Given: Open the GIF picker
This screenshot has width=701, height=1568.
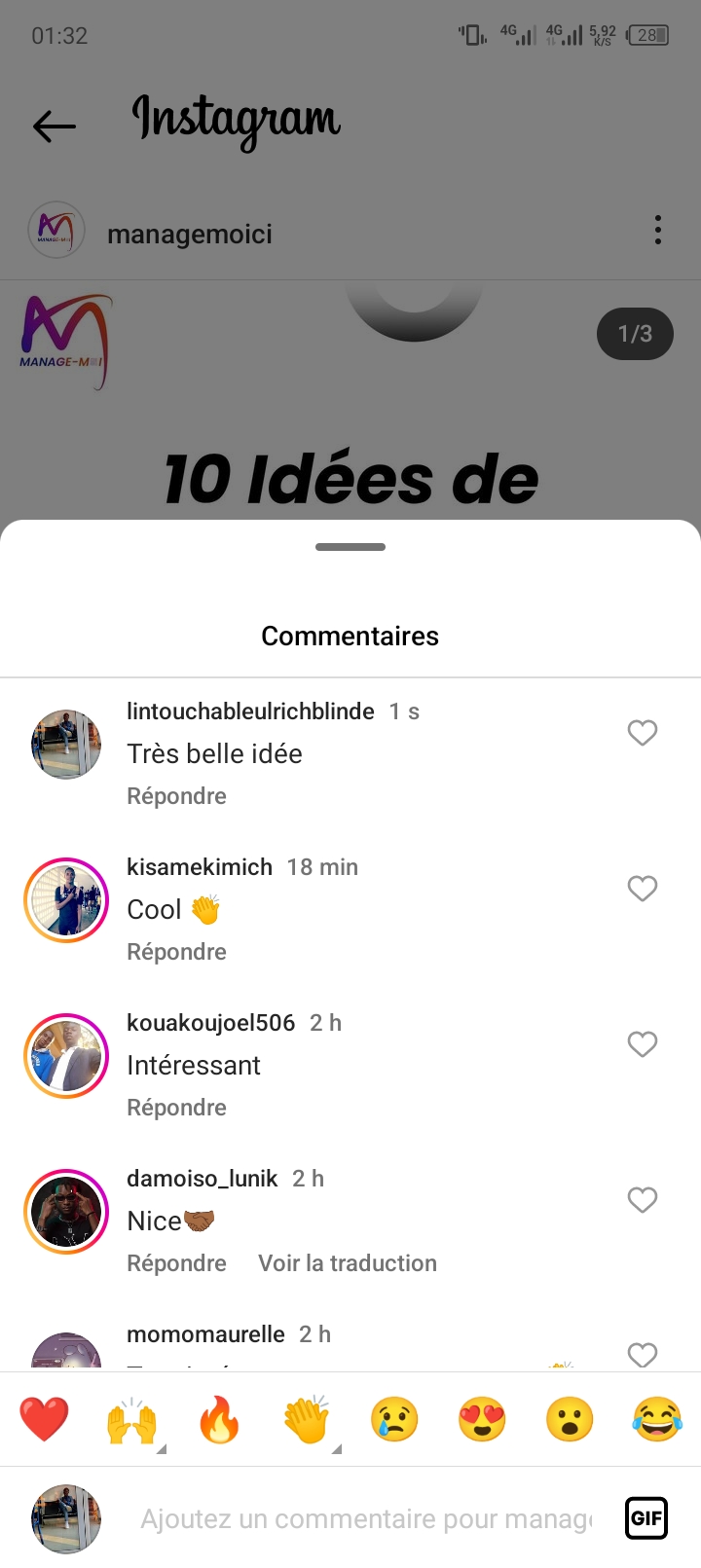Looking at the screenshot, I should 646,1517.
